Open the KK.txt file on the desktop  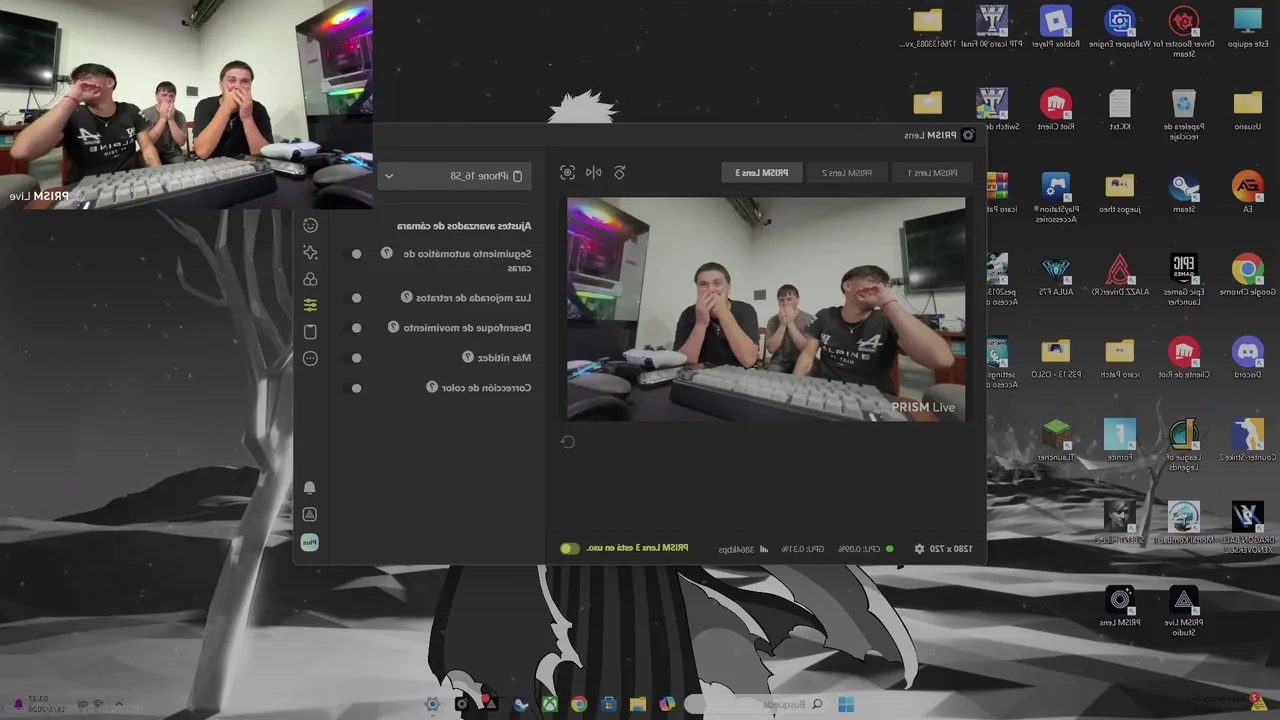click(1120, 110)
